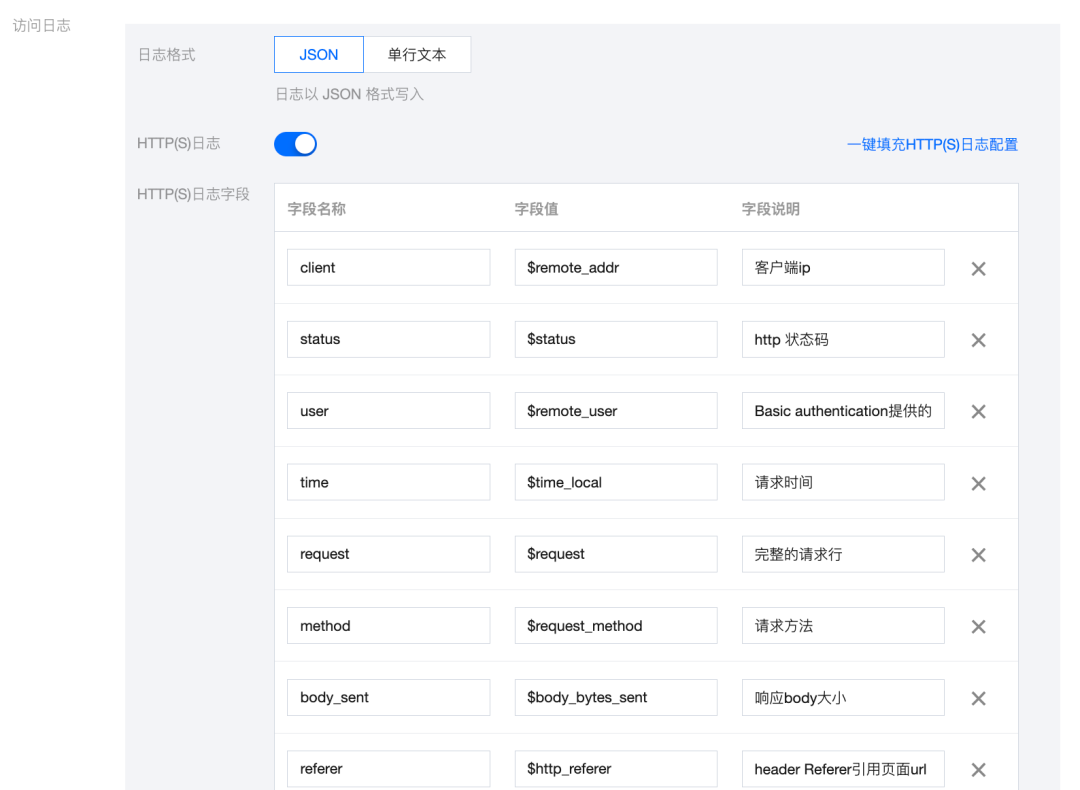Edit the 请求时间 description input

(x=843, y=482)
